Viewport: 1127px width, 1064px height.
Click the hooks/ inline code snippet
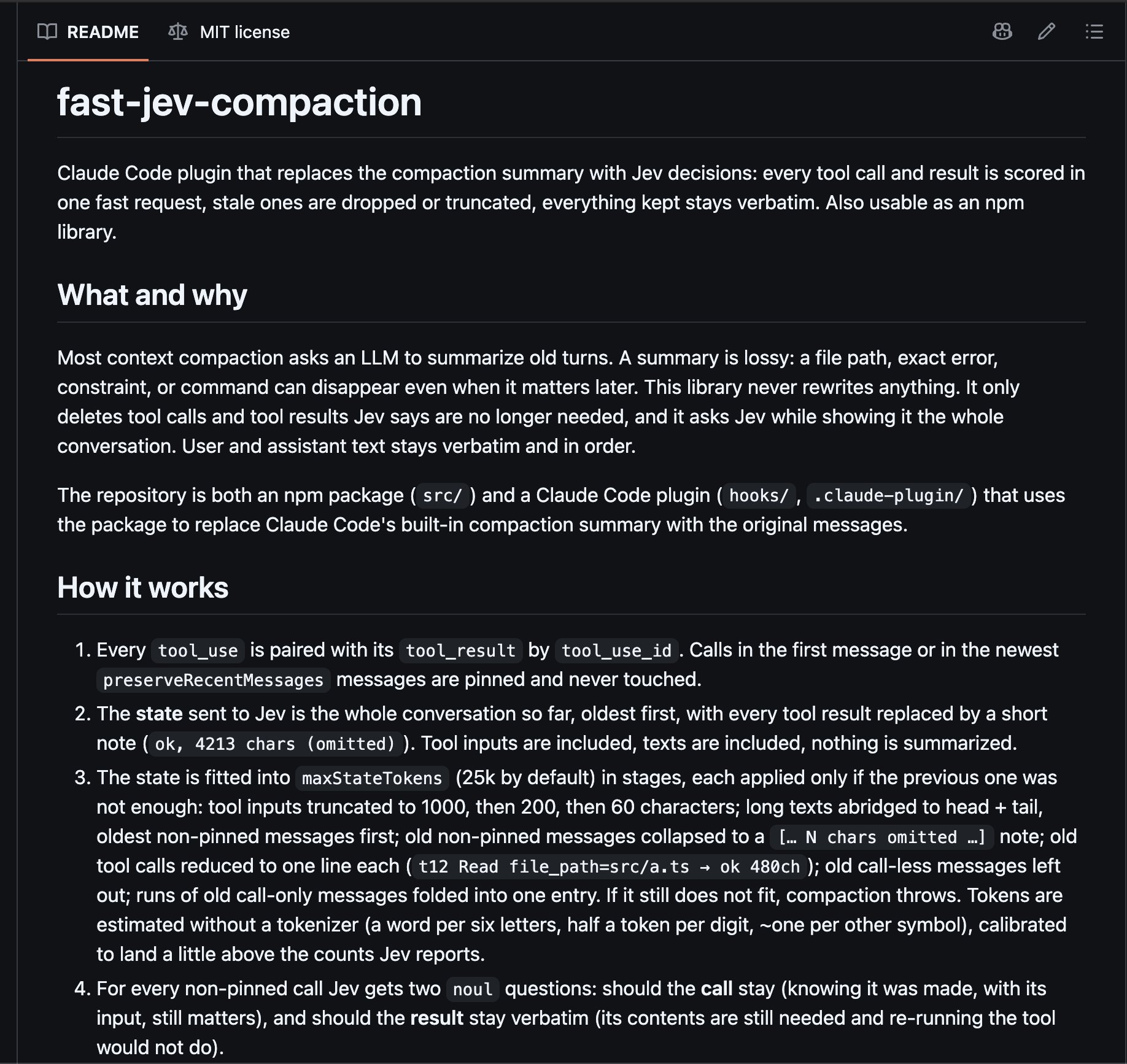pyautogui.click(x=759, y=496)
